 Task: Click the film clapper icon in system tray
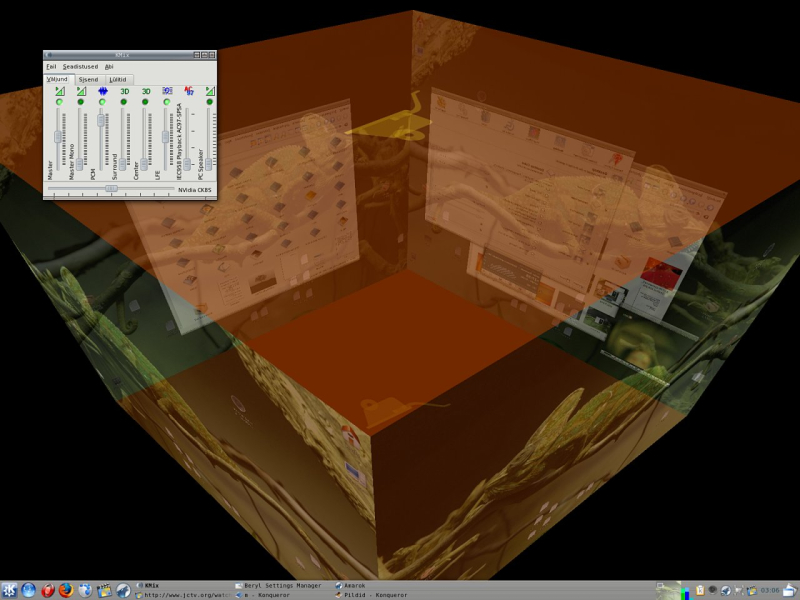(752, 590)
